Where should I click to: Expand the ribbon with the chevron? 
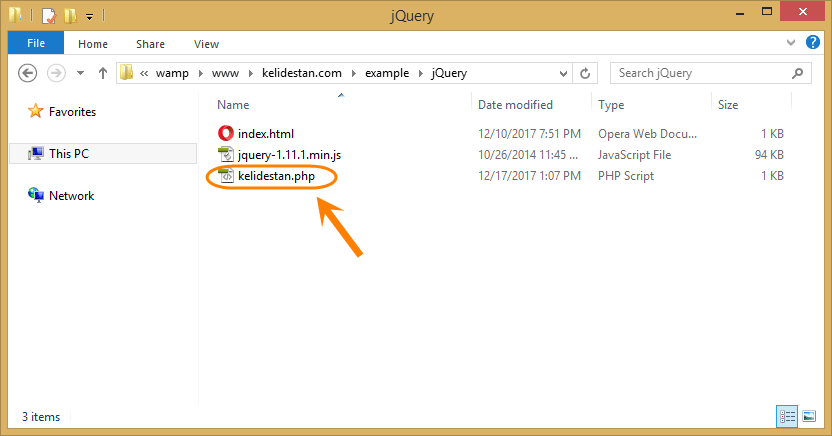[x=791, y=42]
